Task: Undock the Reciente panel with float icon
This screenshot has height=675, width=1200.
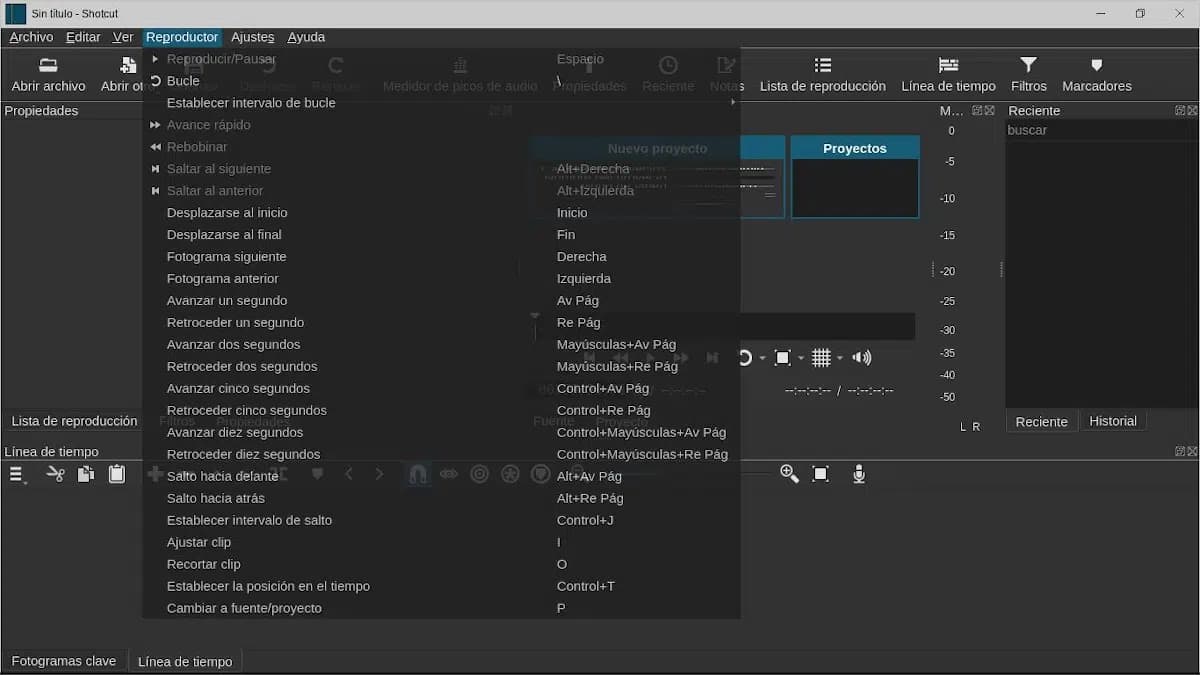Action: pyautogui.click(x=1180, y=111)
